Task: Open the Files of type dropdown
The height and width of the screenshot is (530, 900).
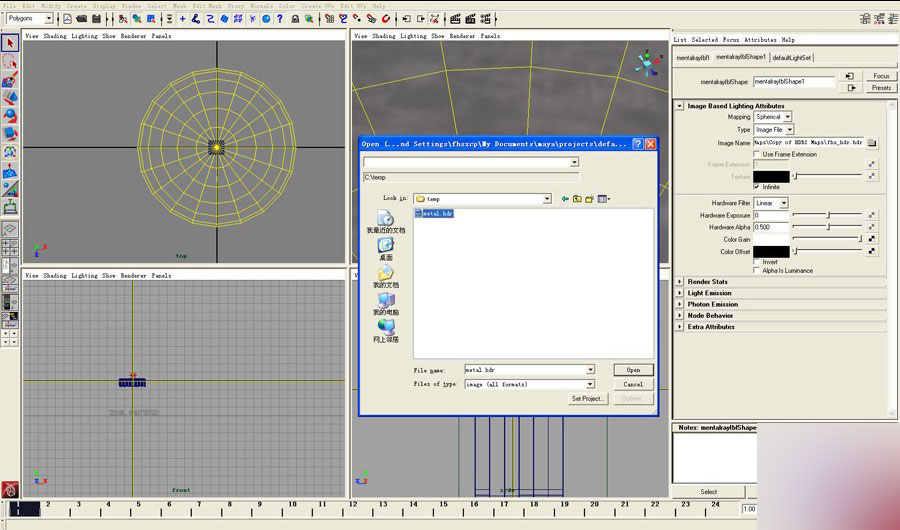Action: [590, 384]
